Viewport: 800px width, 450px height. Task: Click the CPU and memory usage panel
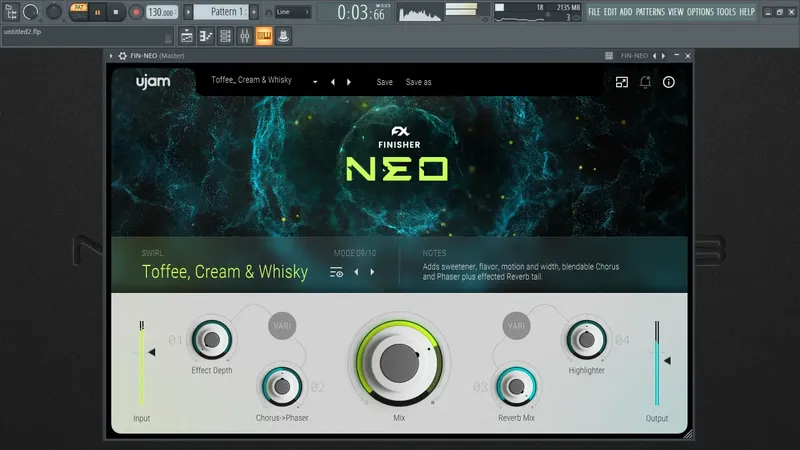[x=538, y=12]
